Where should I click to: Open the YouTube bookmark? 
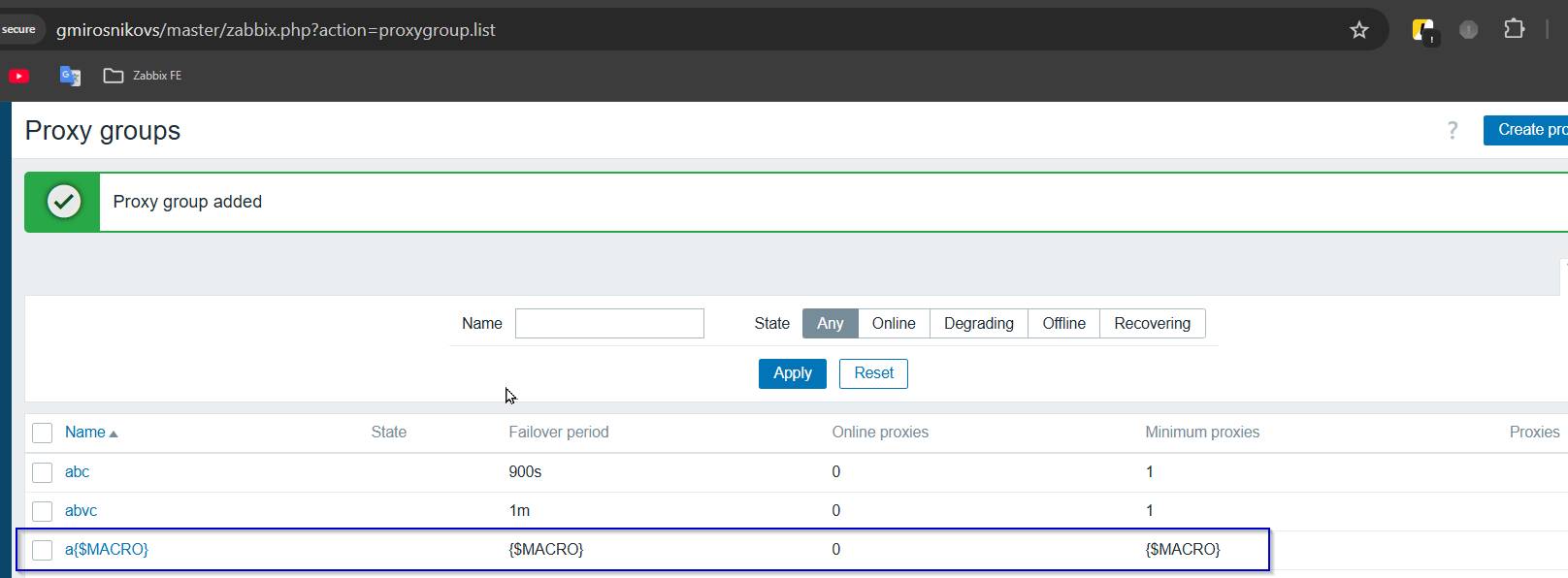(x=18, y=76)
